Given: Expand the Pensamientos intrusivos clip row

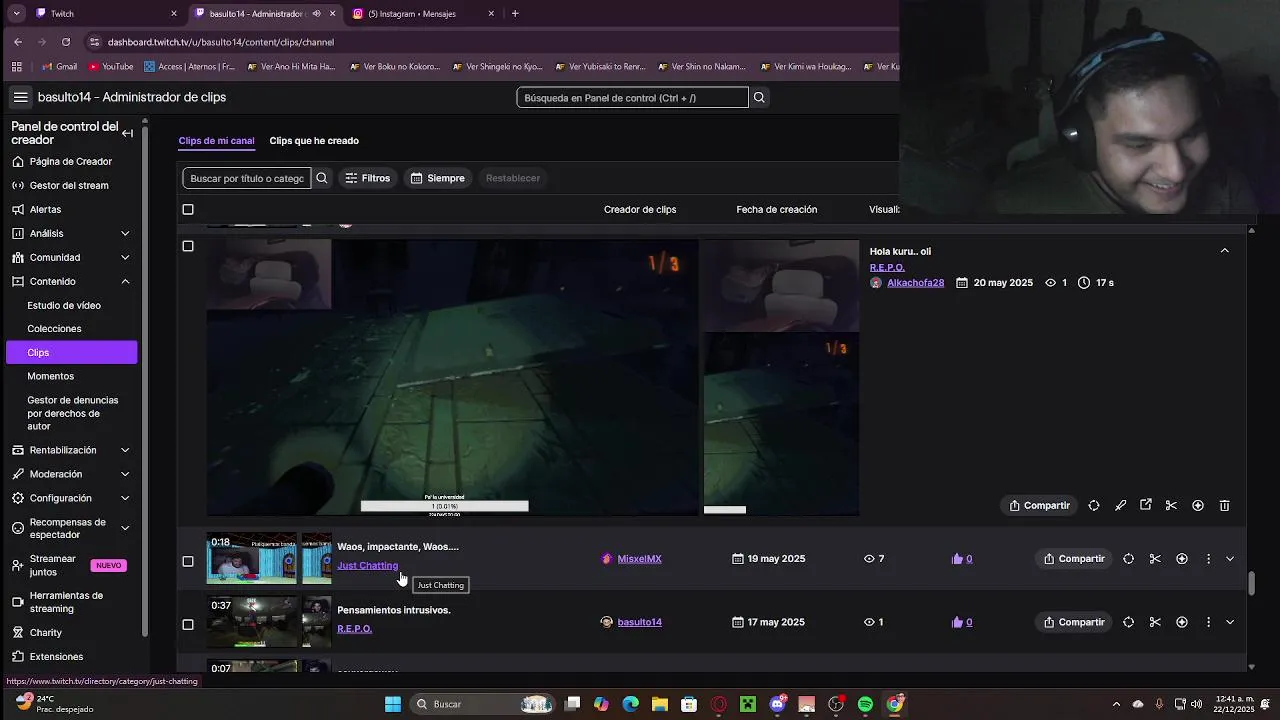Looking at the screenshot, I should pyautogui.click(x=1230, y=622).
